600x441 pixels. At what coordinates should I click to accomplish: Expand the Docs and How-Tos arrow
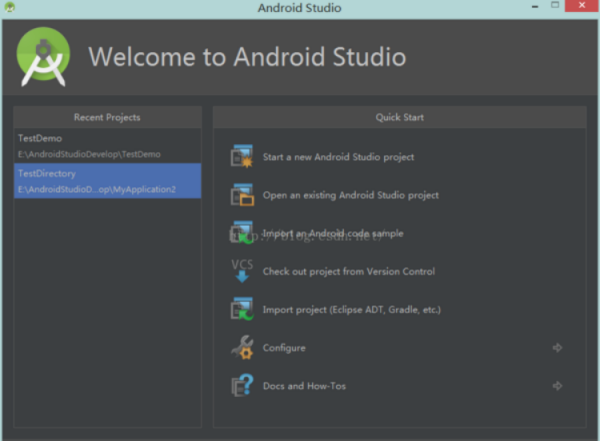click(x=557, y=386)
